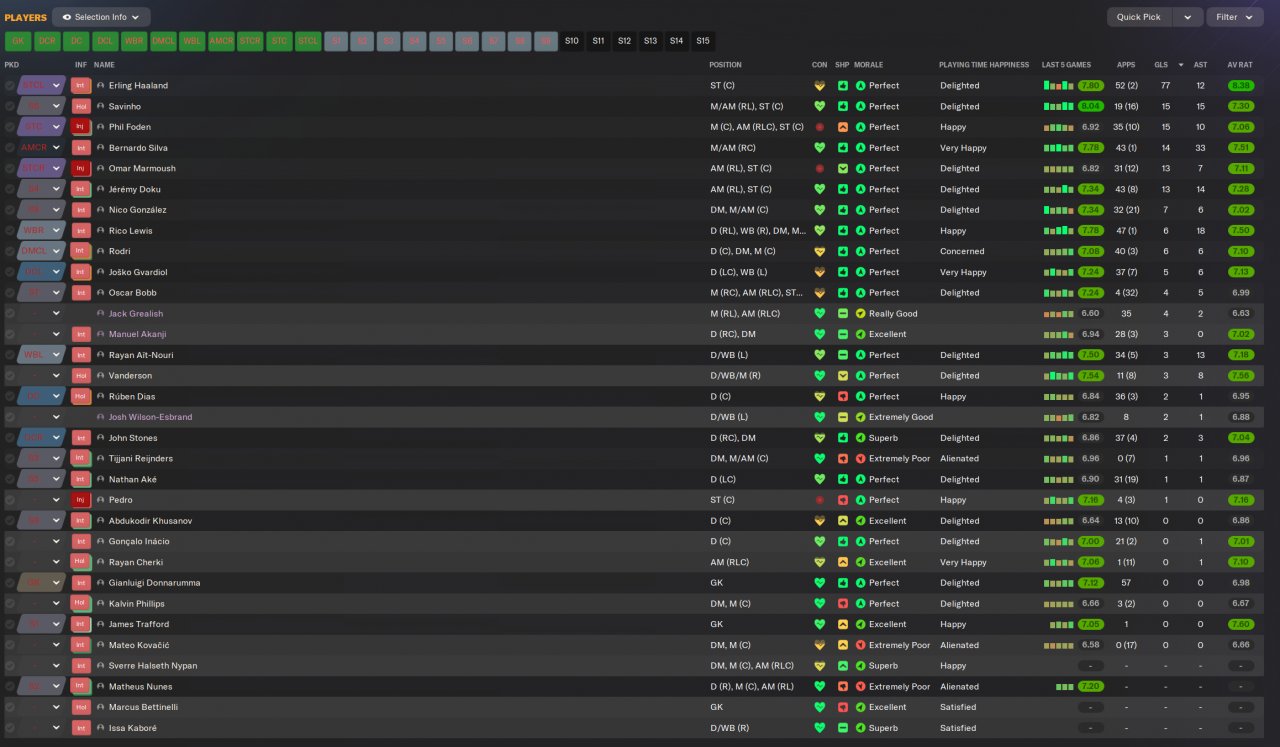Toggle the picked checkmark for Rayan Cherki
Image resolution: width=1280 pixels, height=747 pixels.
[x=10, y=562]
